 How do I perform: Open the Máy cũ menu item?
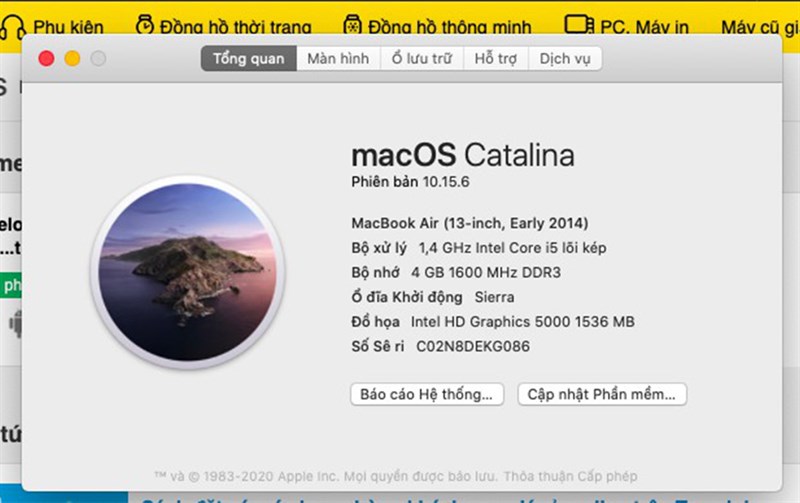click(760, 27)
